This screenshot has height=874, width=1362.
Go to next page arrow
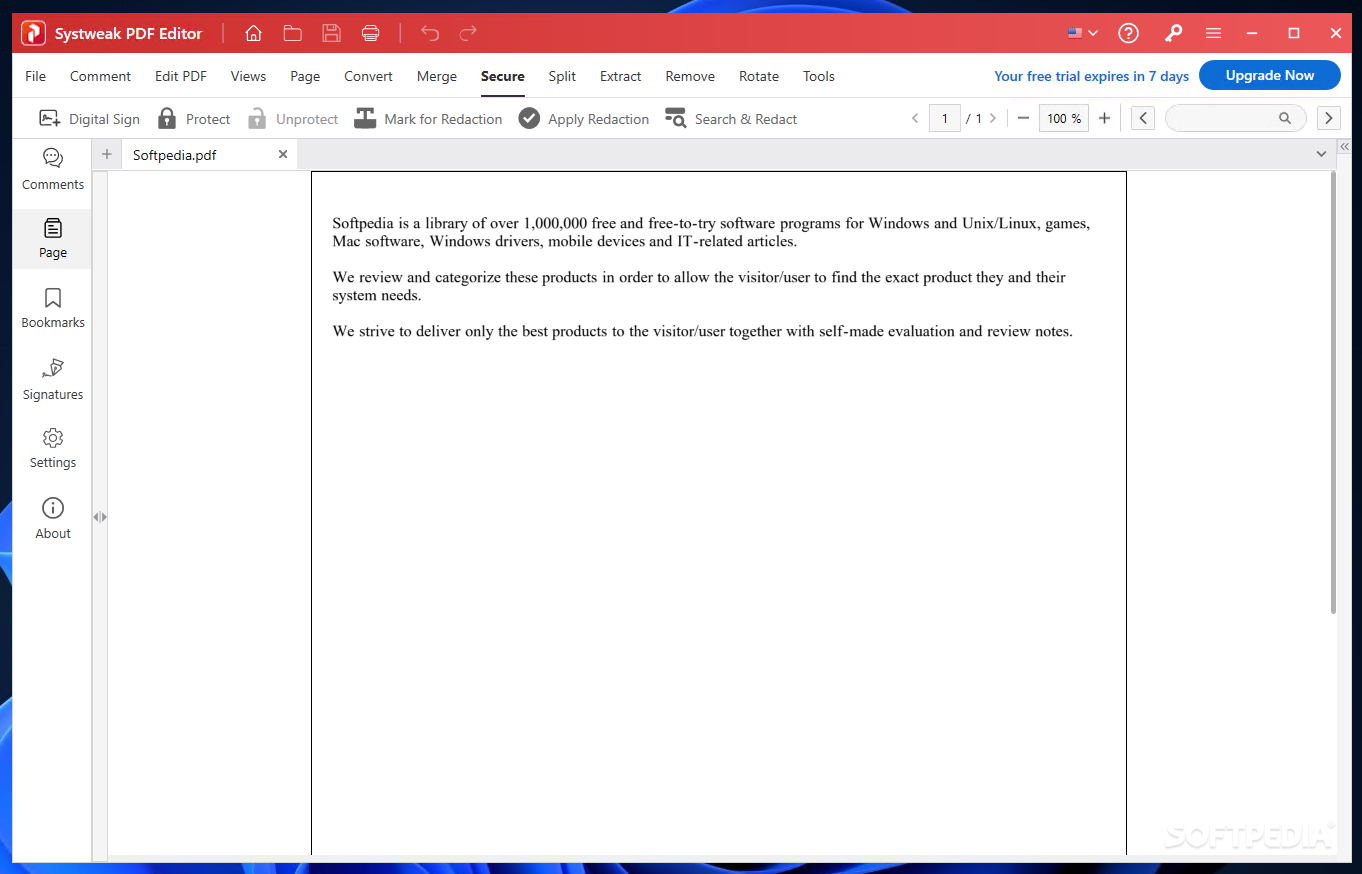pos(993,118)
